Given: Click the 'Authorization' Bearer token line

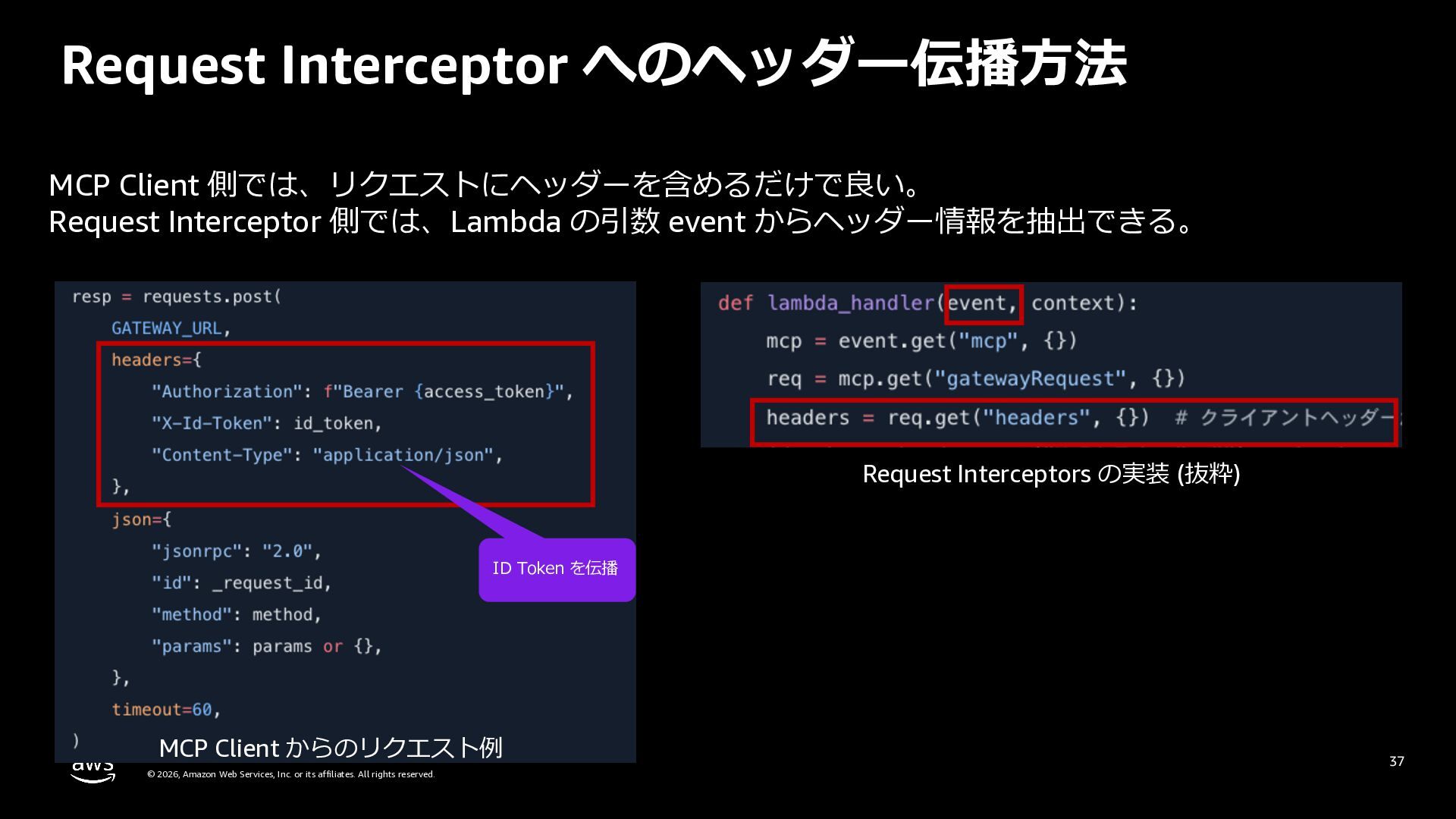Looking at the screenshot, I should point(362,391).
